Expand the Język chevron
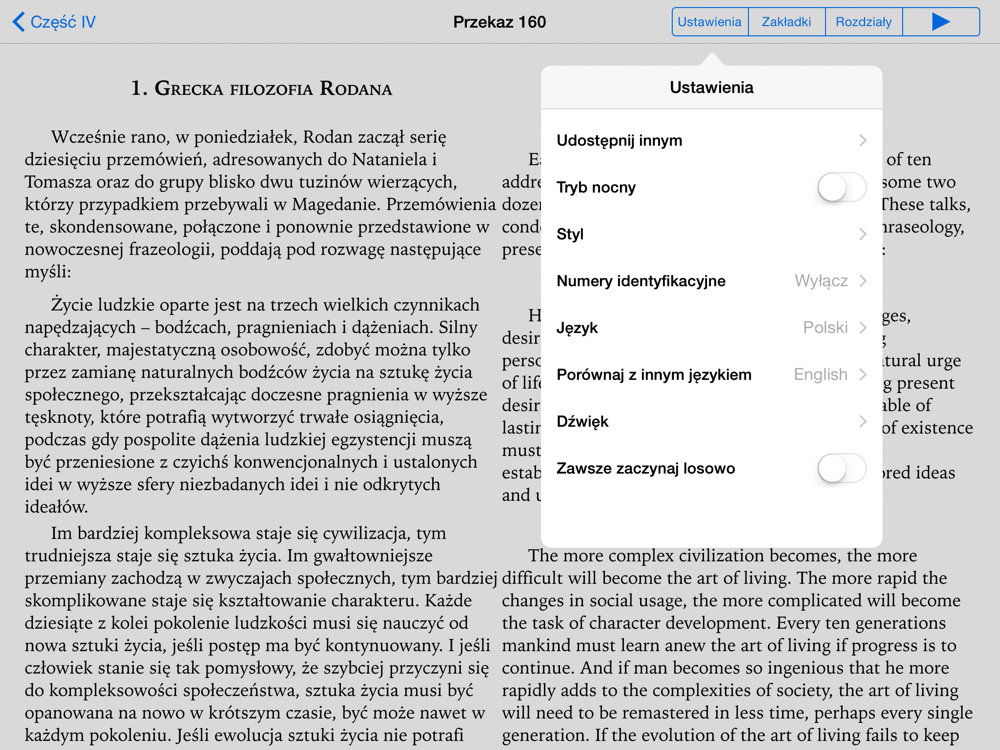This screenshot has height=750, width=1000. coord(862,328)
